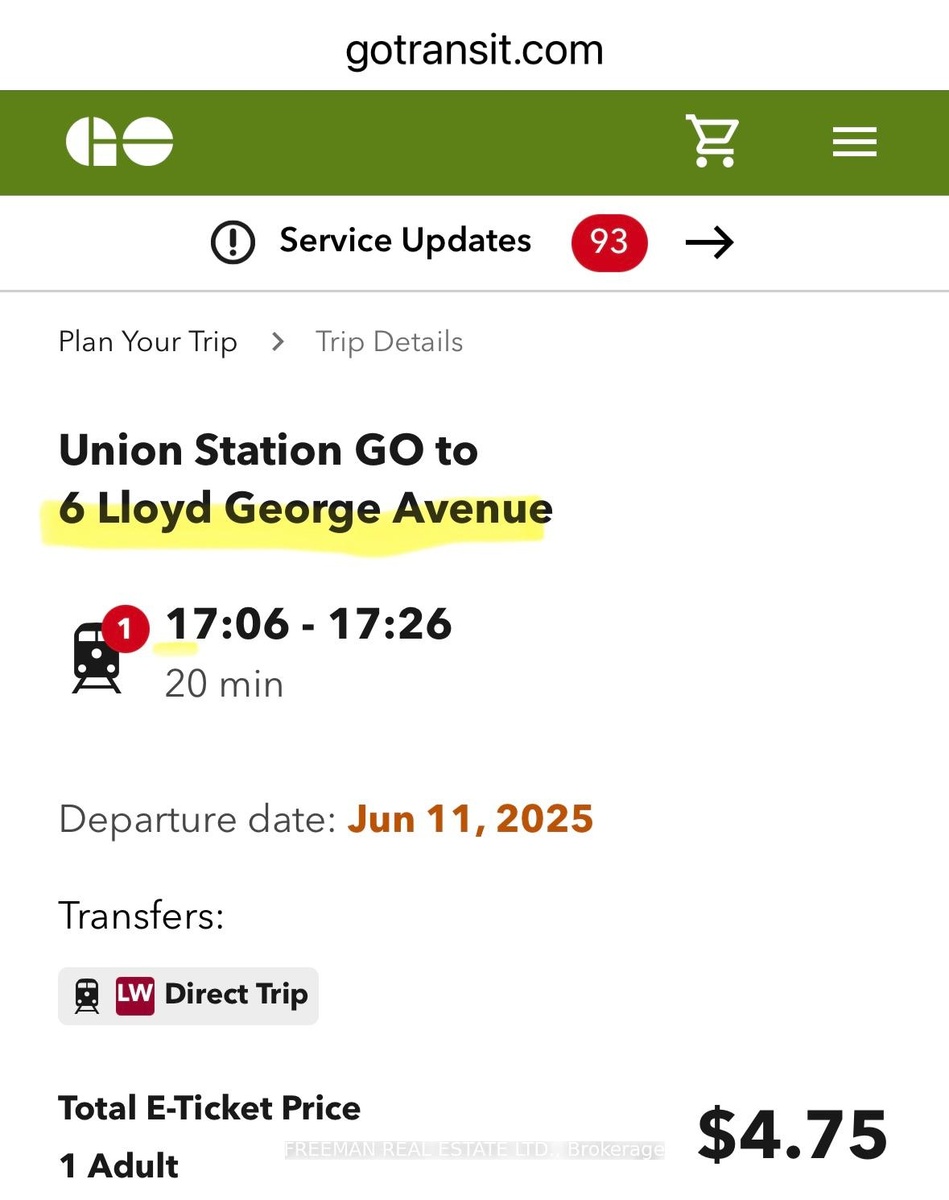Click the red alert badge numbered 1
Viewport: 949px width, 1200px height.
click(x=125, y=629)
